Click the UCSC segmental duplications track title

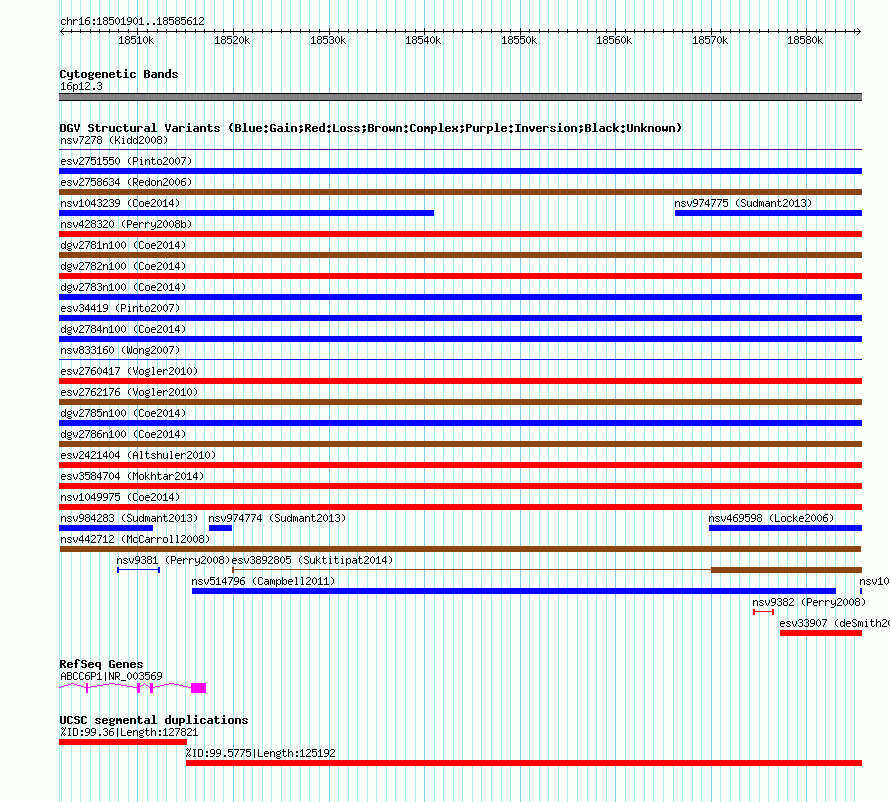[x=154, y=720]
